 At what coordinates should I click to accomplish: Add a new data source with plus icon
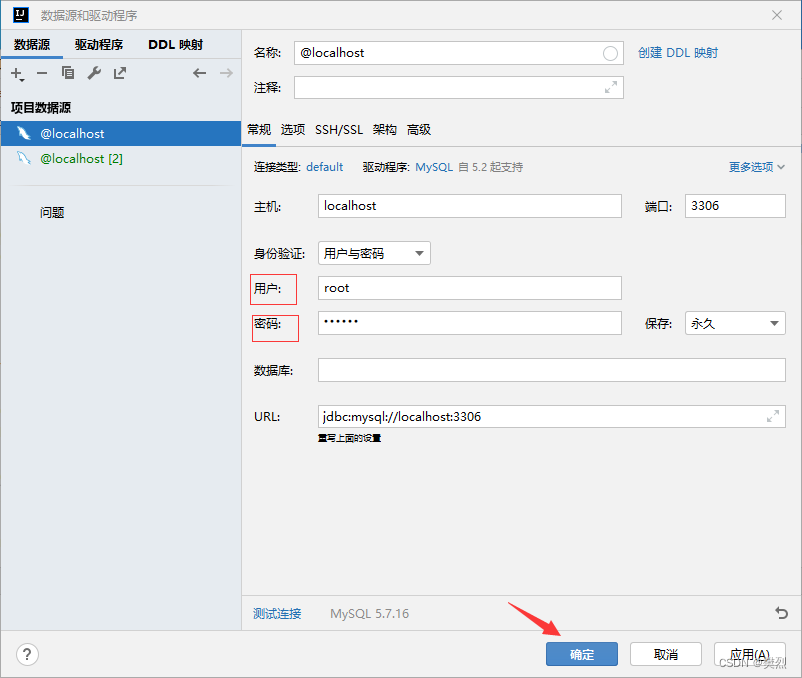coord(17,74)
